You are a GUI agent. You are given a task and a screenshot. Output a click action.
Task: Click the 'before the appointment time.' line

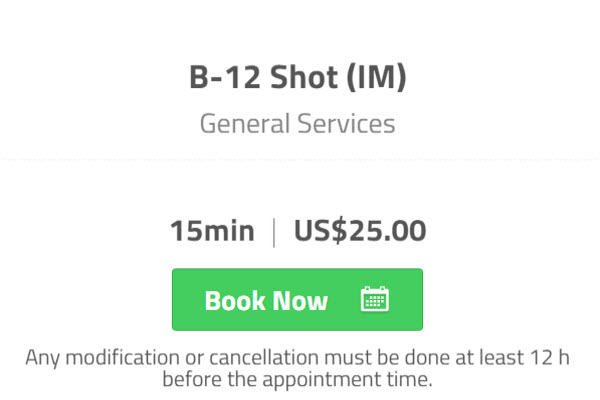(x=297, y=380)
